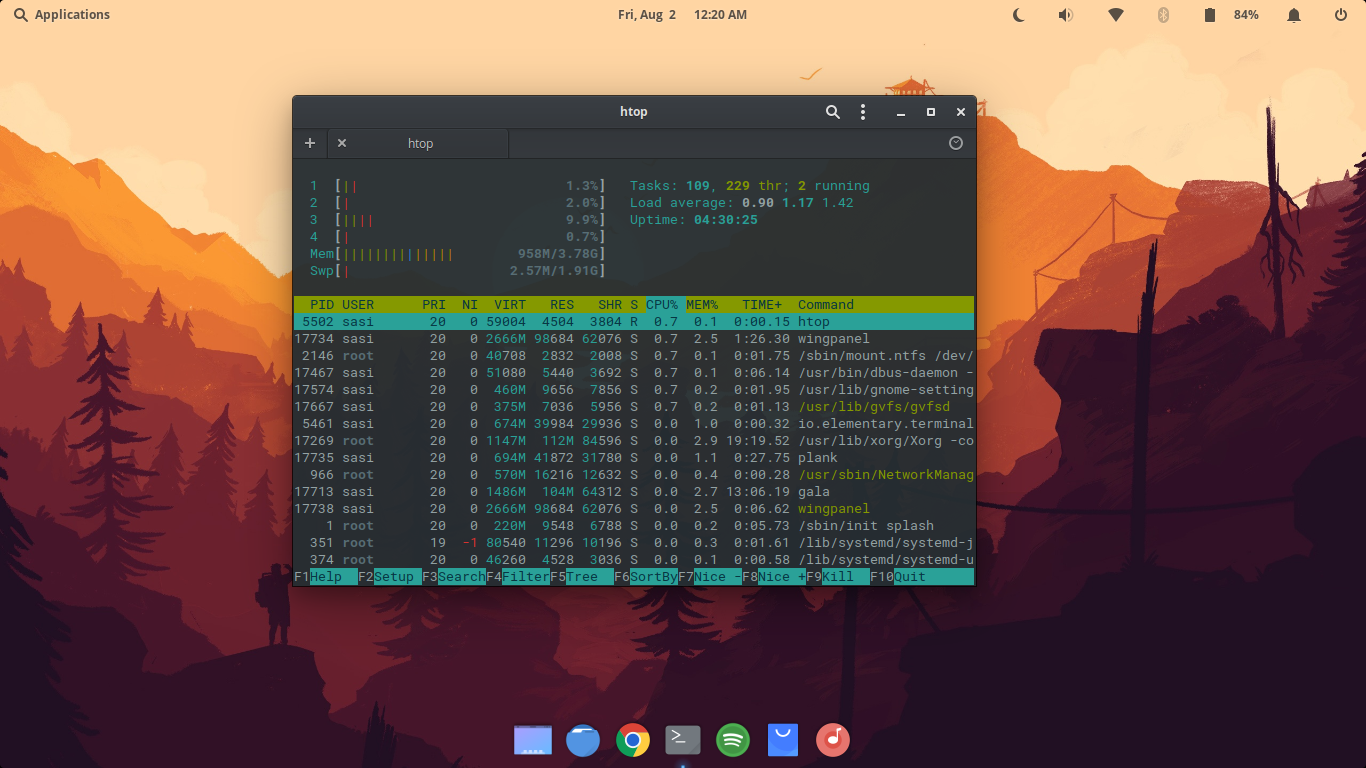The height and width of the screenshot is (768, 1366).
Task: Open the Wi-Fi indicator dropdown
Action: [x=1114, y=14]
